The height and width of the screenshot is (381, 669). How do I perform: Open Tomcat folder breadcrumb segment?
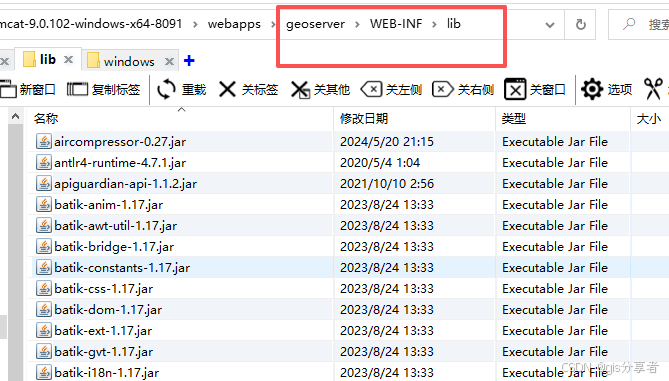coord(91,23)
